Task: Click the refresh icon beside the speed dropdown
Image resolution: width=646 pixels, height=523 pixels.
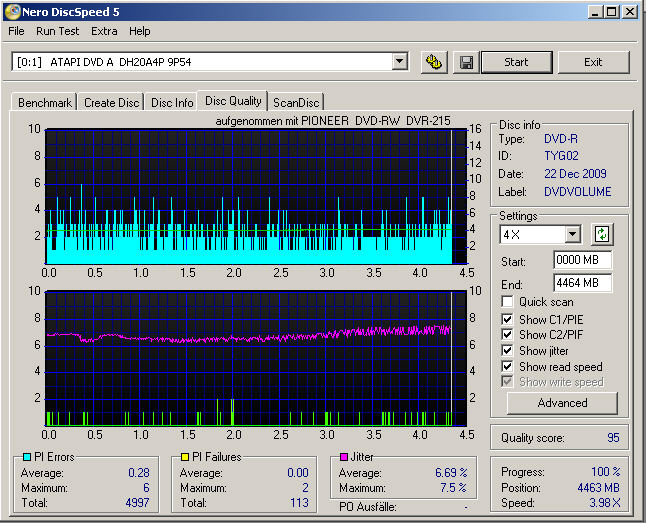Action: tap(601, 234)
